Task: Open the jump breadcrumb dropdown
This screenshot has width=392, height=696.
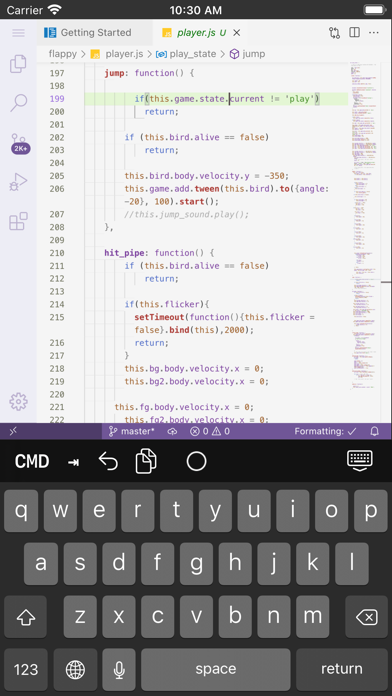Action: 247,54
